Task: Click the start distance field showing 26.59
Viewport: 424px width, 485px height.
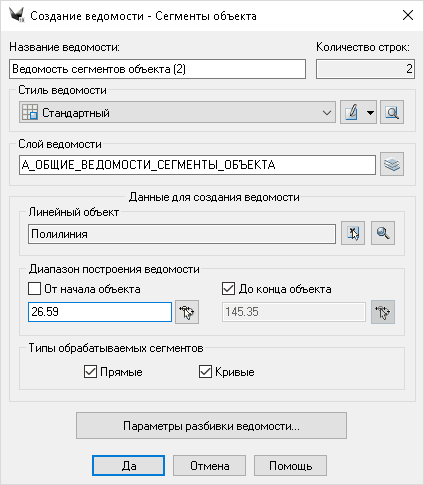Action: (x=100, y=312)
